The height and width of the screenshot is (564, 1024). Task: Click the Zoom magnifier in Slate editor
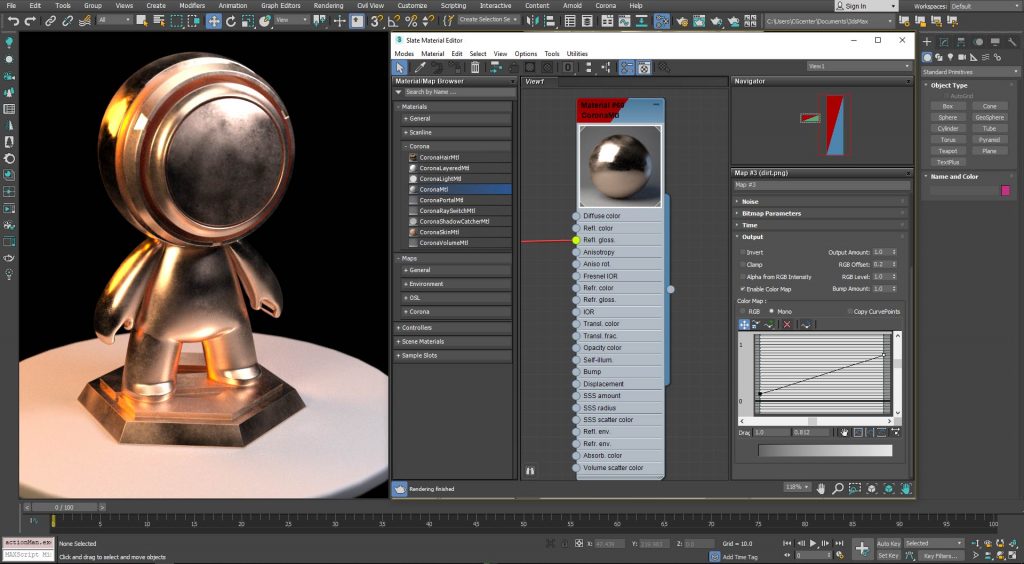[x=837, y=488]
